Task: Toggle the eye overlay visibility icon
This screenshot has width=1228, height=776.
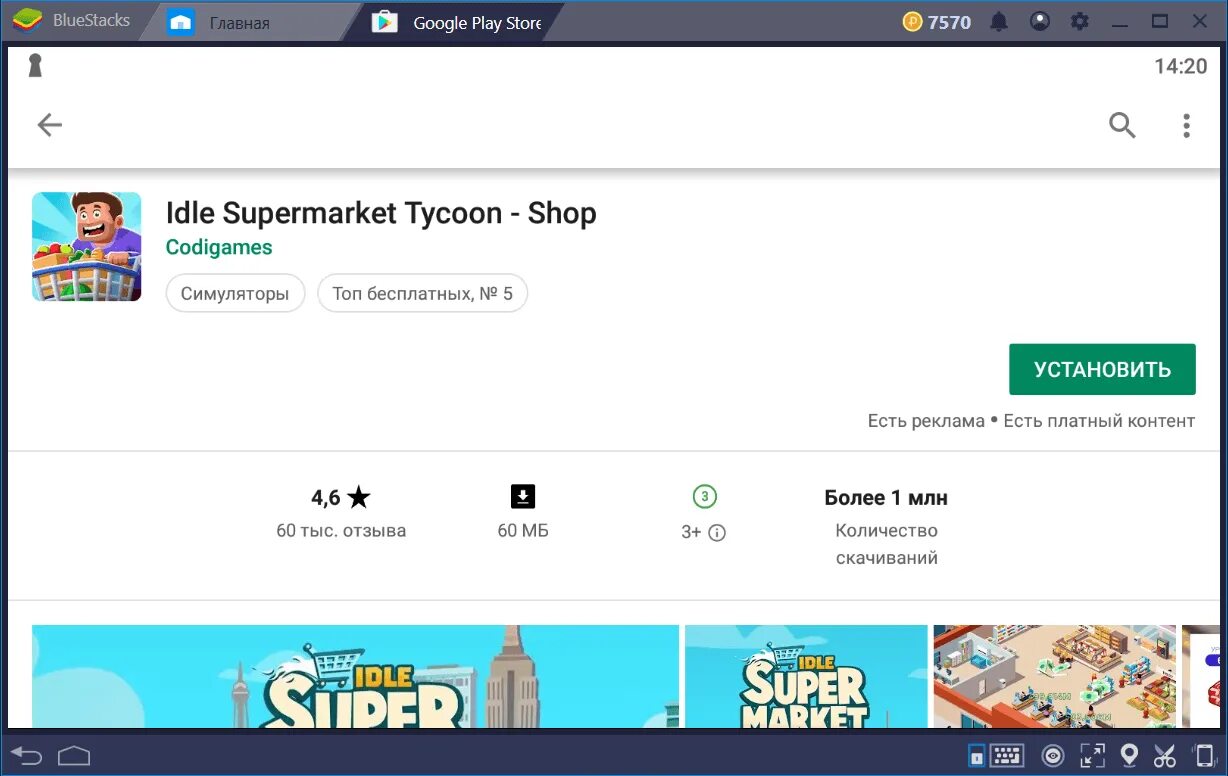Action: (x=1052, y=755)
